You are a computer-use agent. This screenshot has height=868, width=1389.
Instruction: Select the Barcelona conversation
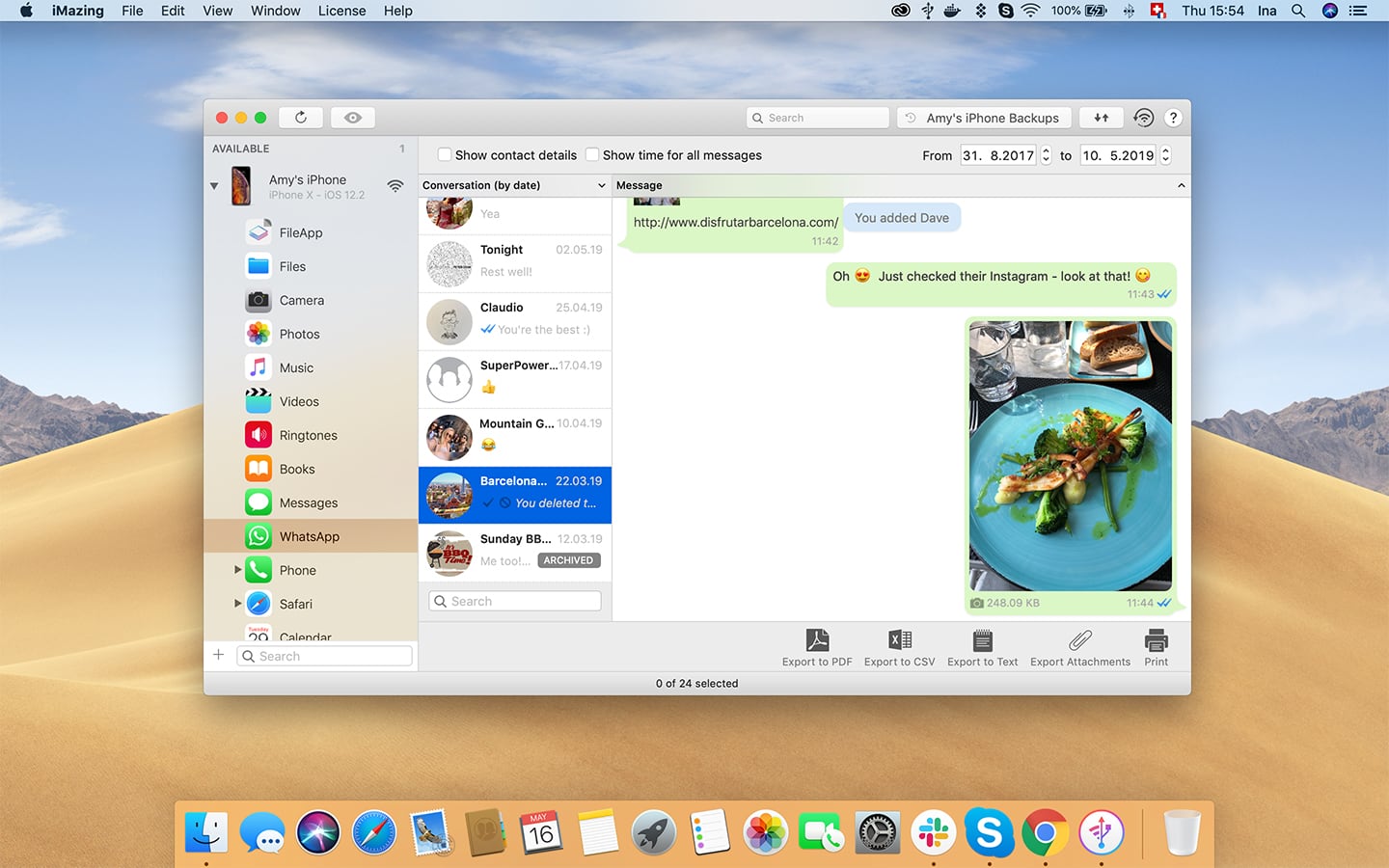tap(515, 495)
